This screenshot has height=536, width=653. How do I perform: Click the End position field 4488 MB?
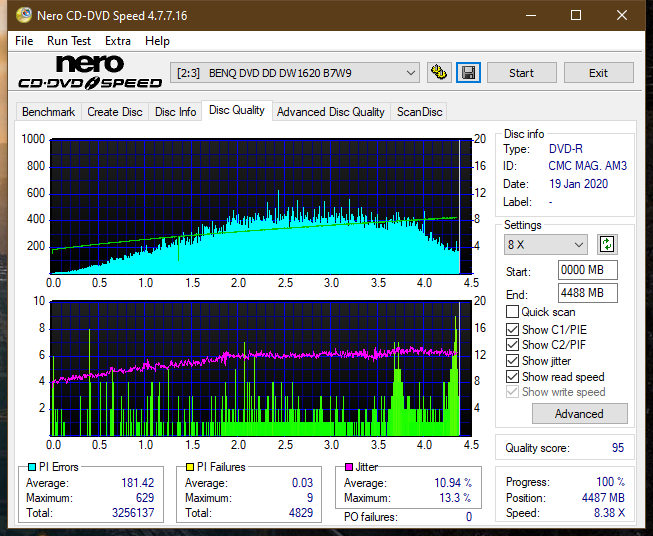pos(587,293)
